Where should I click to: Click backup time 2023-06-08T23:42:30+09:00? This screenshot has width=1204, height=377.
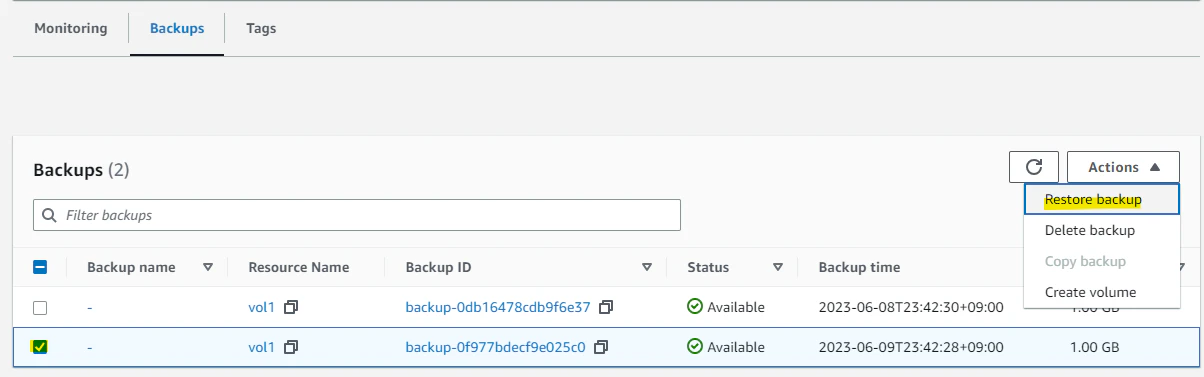(x=911, y=307)
